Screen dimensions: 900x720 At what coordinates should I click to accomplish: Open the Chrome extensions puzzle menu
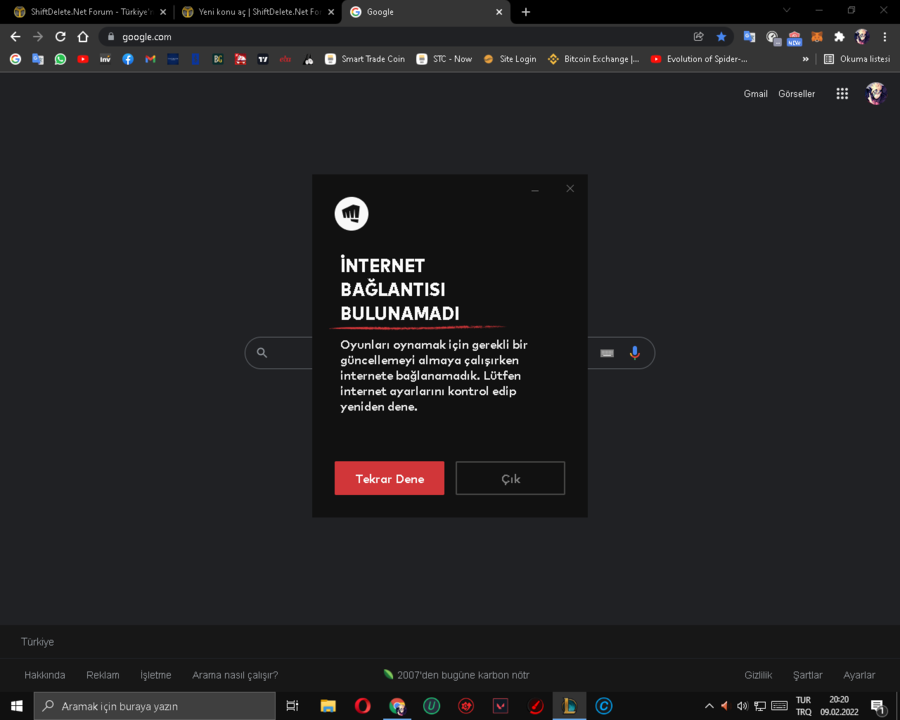click(x=839, y=37)
